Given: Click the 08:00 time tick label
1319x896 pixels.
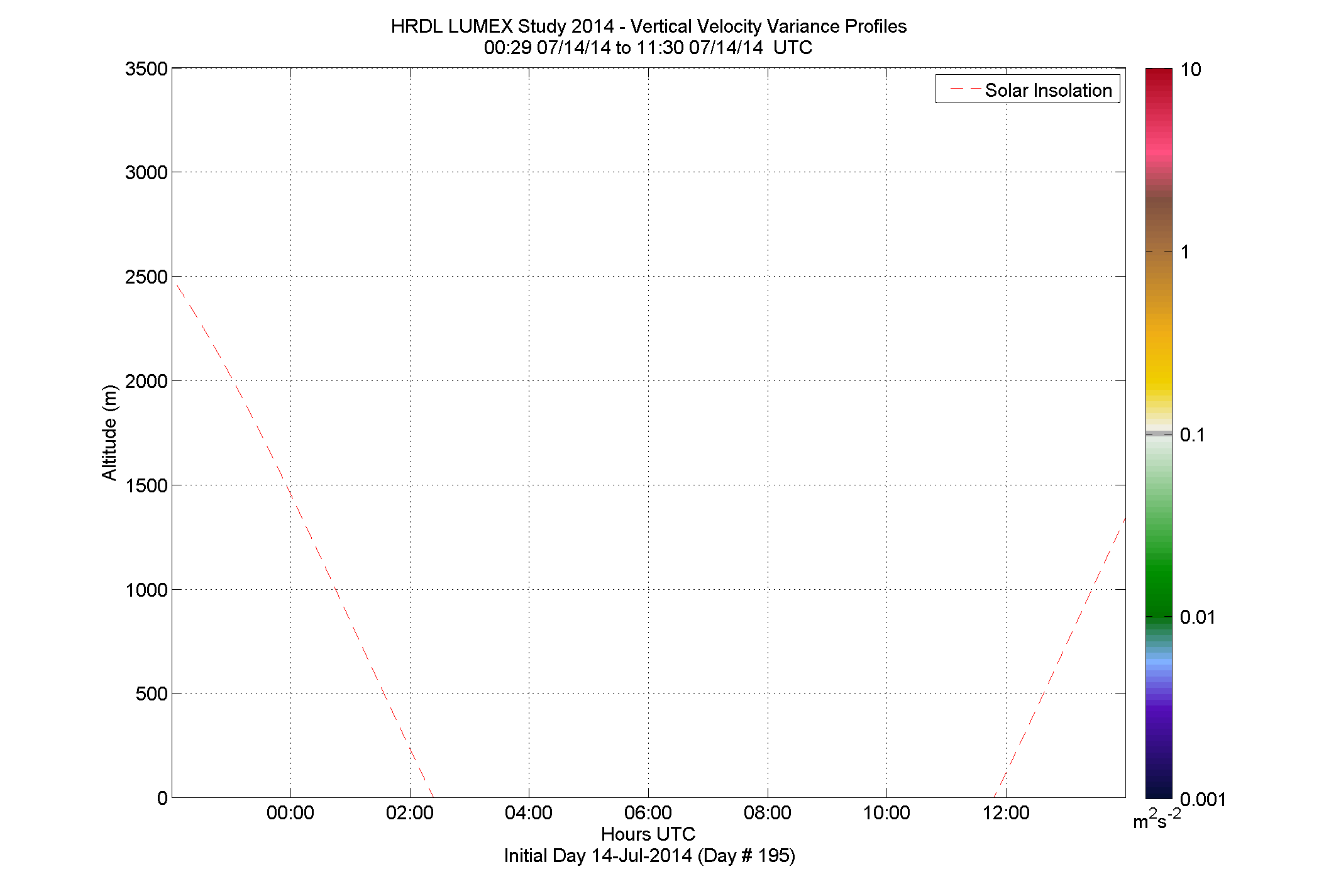Looking at the screenshot, I should [x=768, y=813].
